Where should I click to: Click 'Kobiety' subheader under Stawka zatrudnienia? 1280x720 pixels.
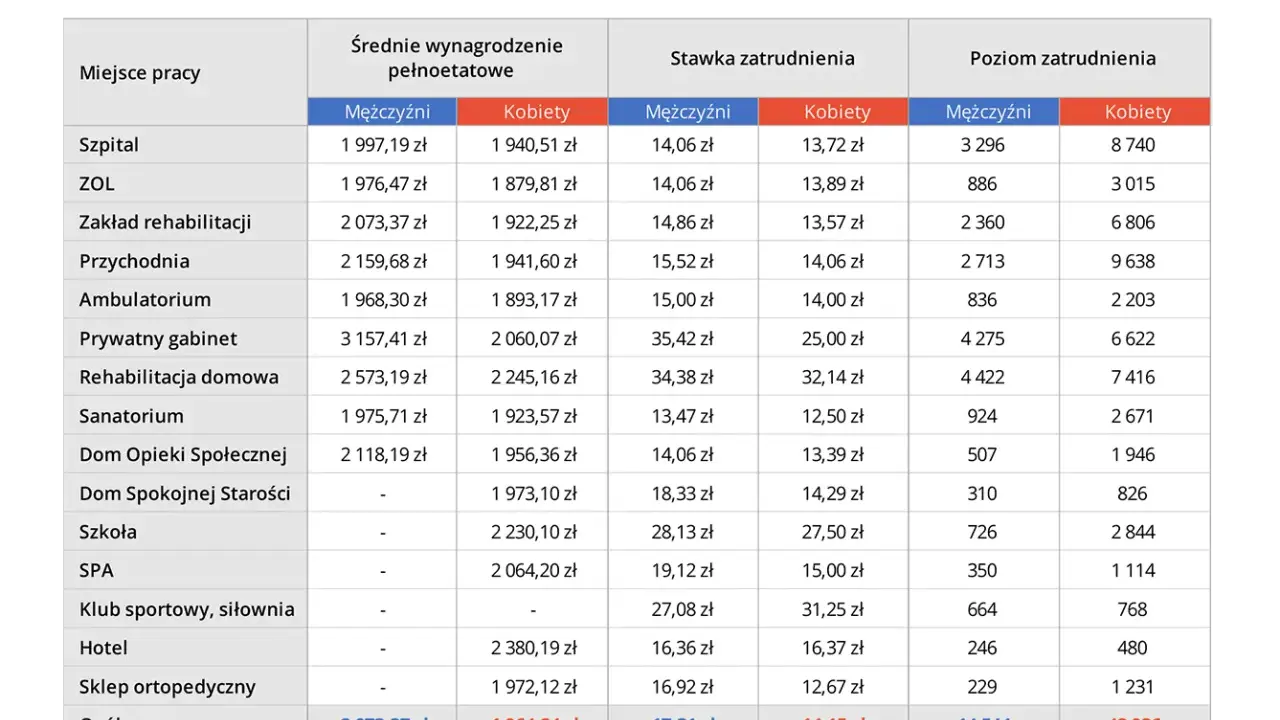pos(834,112)
